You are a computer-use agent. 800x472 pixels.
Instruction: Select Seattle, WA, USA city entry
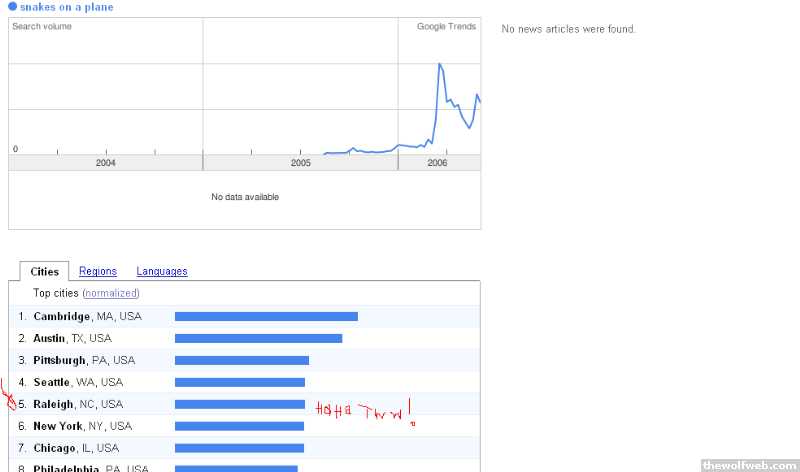point(78,382)
